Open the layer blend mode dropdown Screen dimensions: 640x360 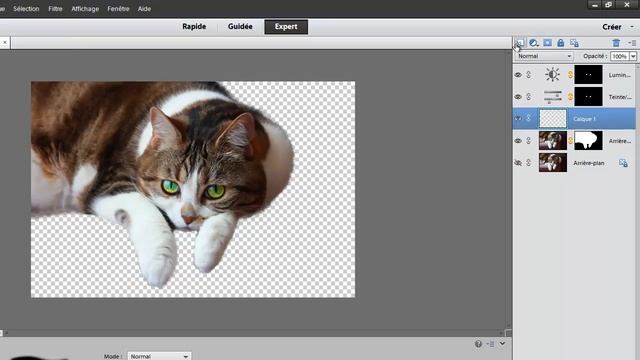(544, 56)
